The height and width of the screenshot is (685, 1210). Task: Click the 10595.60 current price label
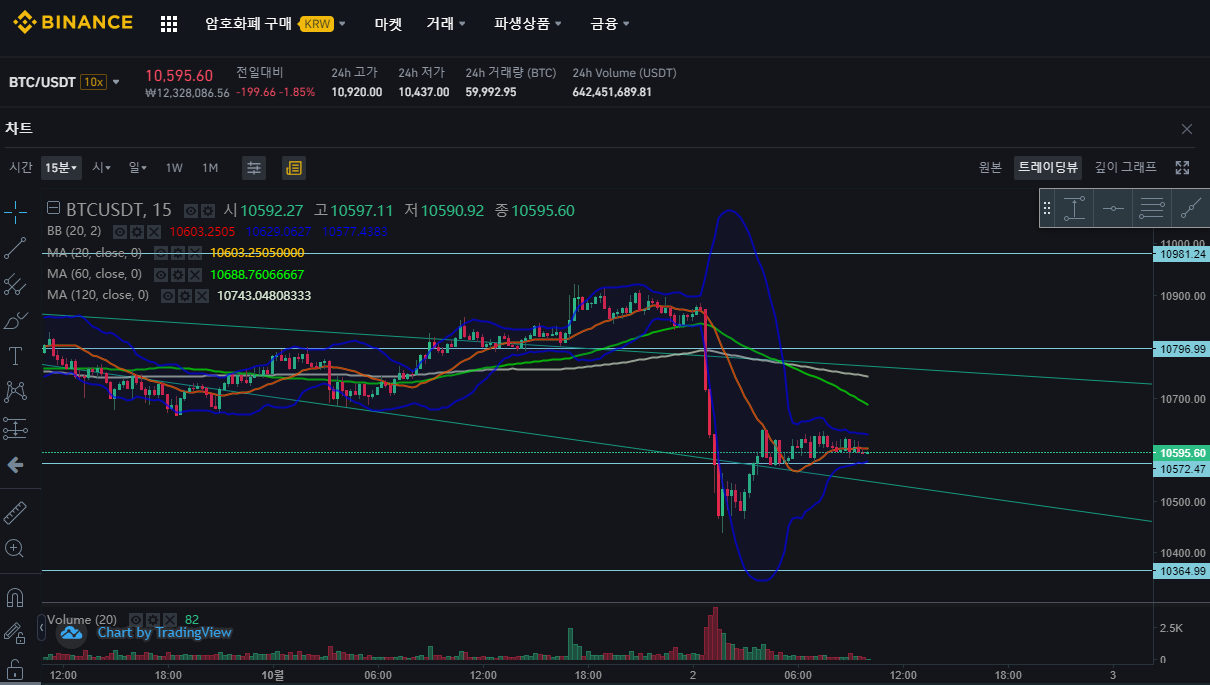(1181, 452)
